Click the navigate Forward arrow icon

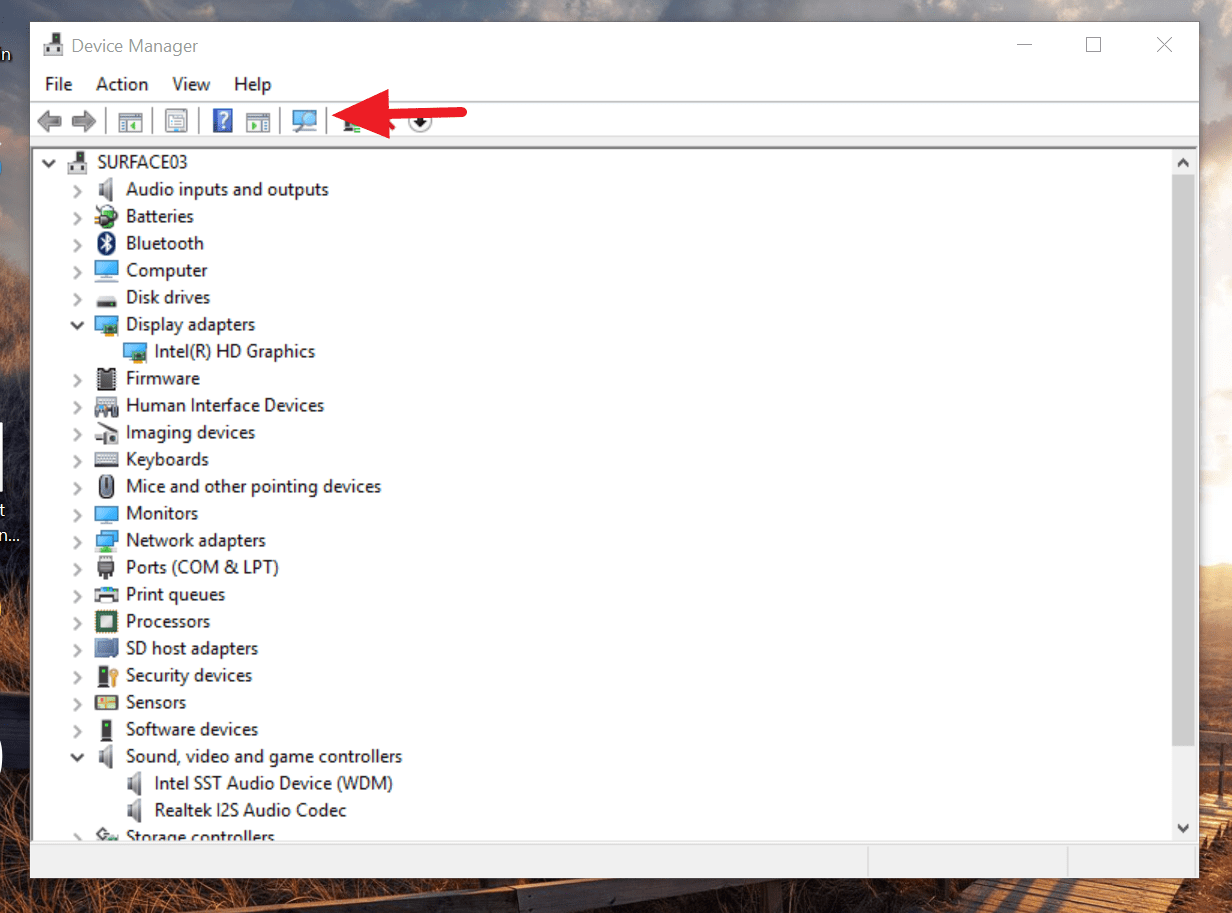click(x=84, y=120)
